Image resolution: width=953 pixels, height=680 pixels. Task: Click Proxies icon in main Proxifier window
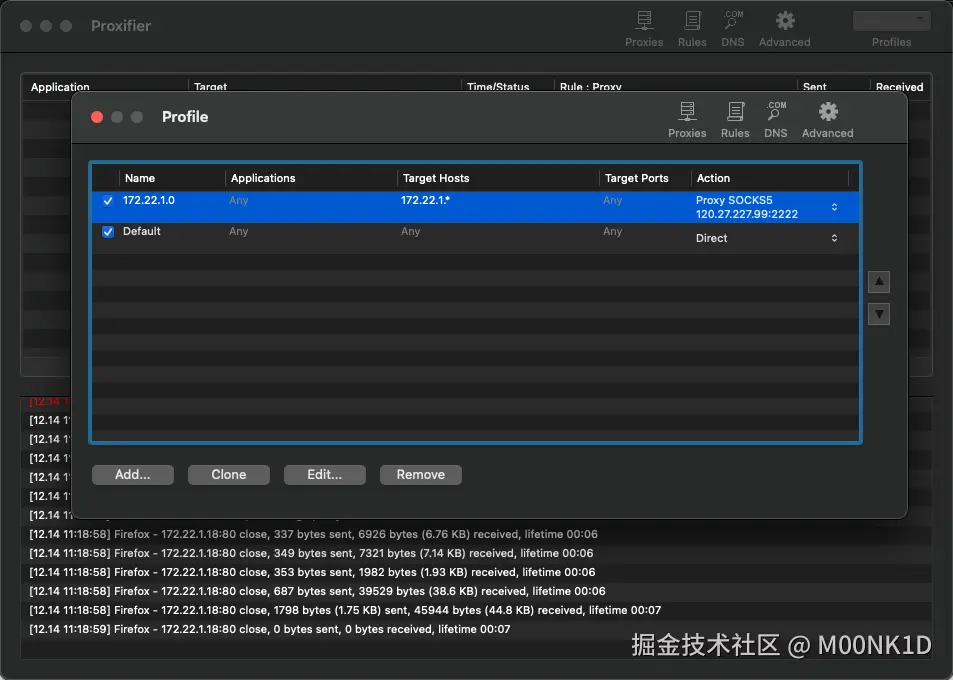coord(644,29)
